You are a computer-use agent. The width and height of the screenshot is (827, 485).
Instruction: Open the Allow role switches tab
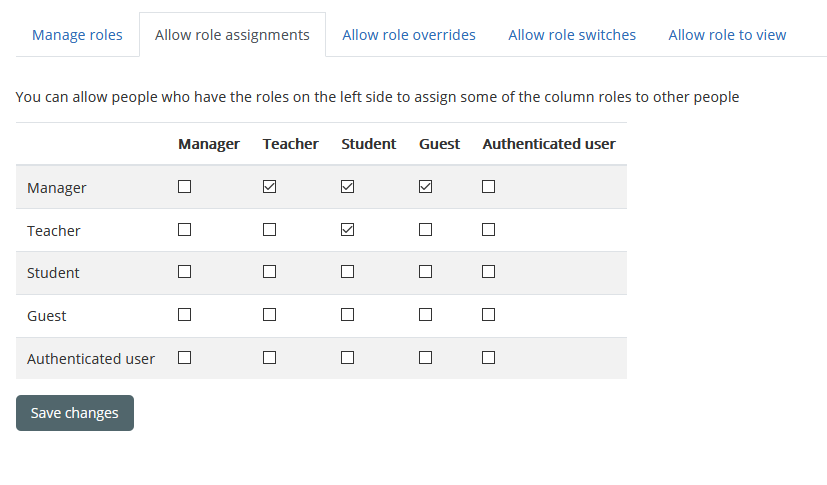[572, 35]
